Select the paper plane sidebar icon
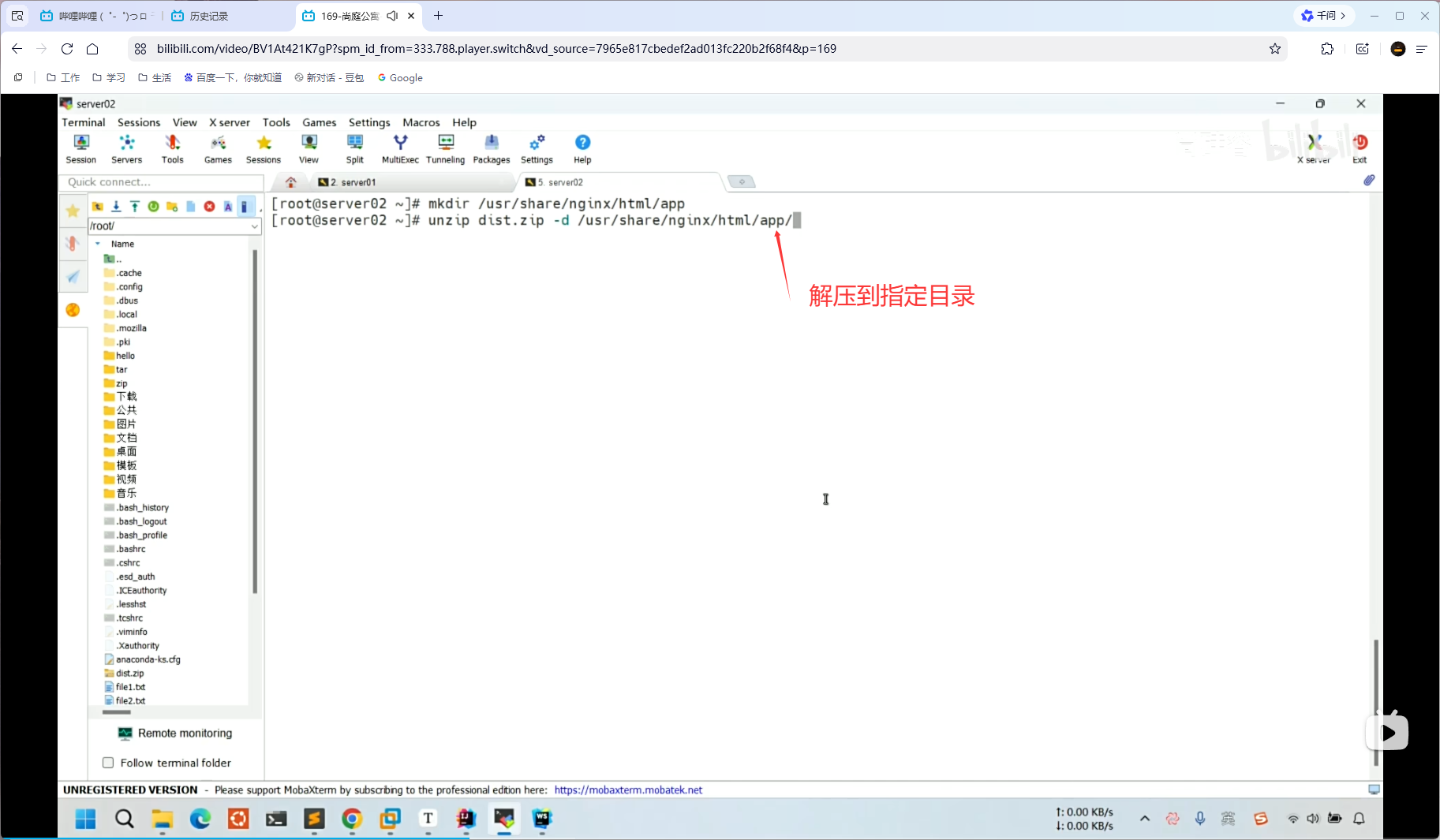 point(73,276)
